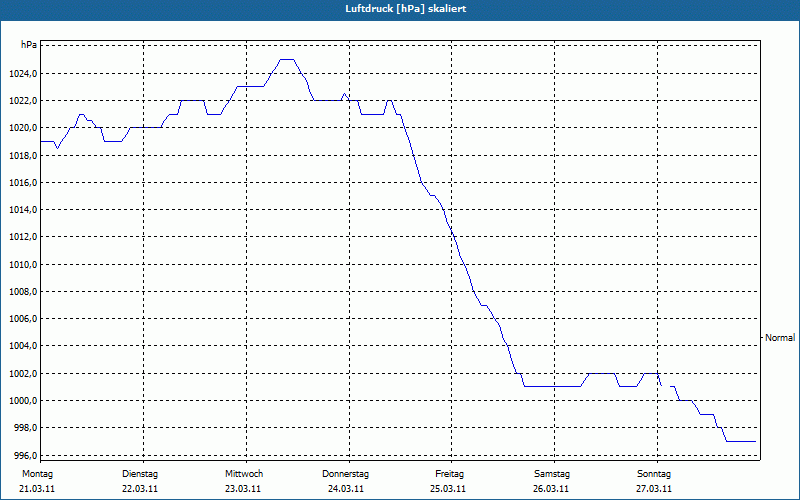The width and height of the screenshot is (800, 500).
Task: Click the 'Normal' pressure marker label
Action: pos(780,338)
